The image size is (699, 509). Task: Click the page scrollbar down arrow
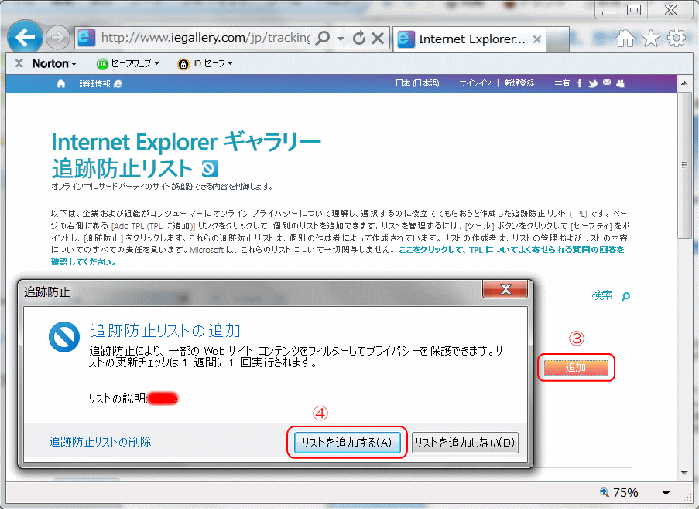click(x=684, y=472)
